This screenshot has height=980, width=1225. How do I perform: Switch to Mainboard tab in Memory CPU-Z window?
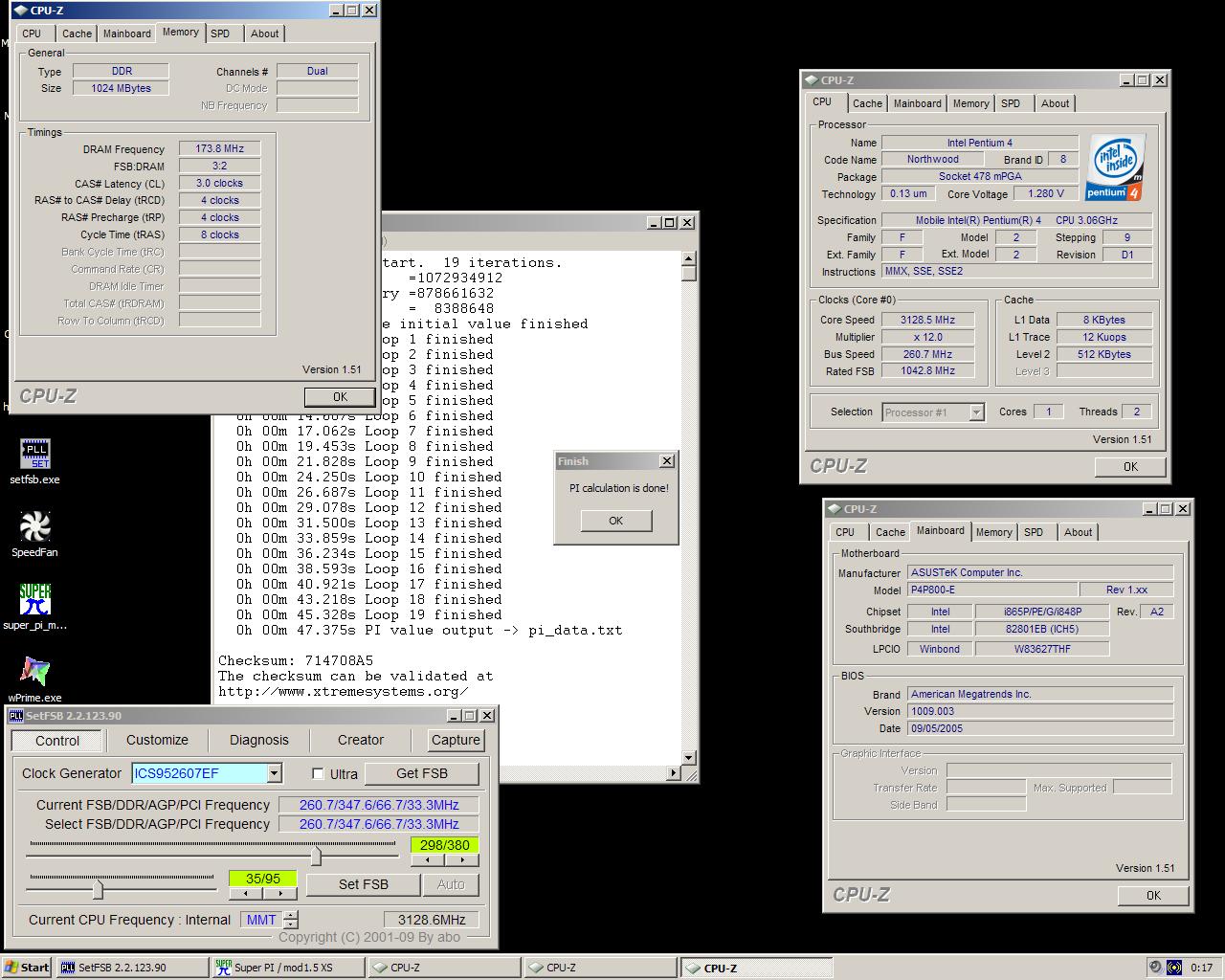click(x=126, y=33)
